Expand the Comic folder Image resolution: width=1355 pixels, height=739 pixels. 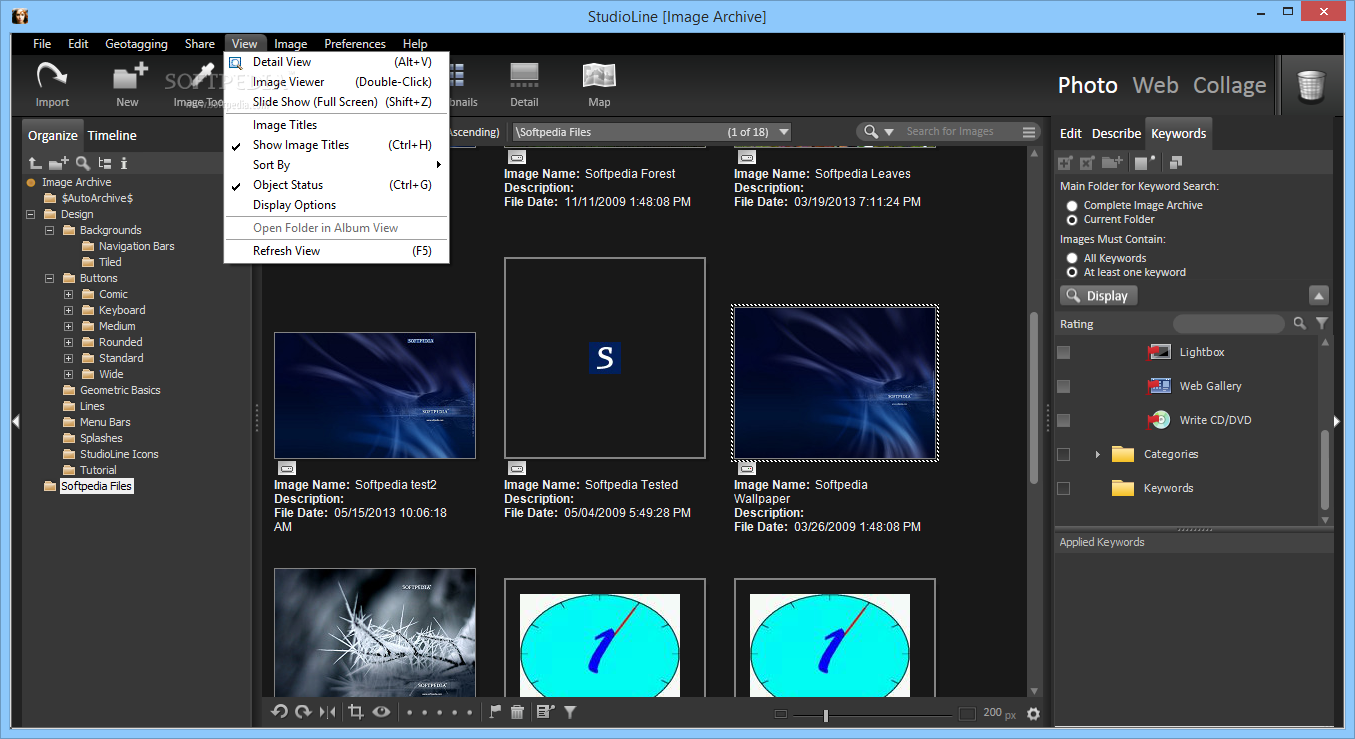click(69, 294)
